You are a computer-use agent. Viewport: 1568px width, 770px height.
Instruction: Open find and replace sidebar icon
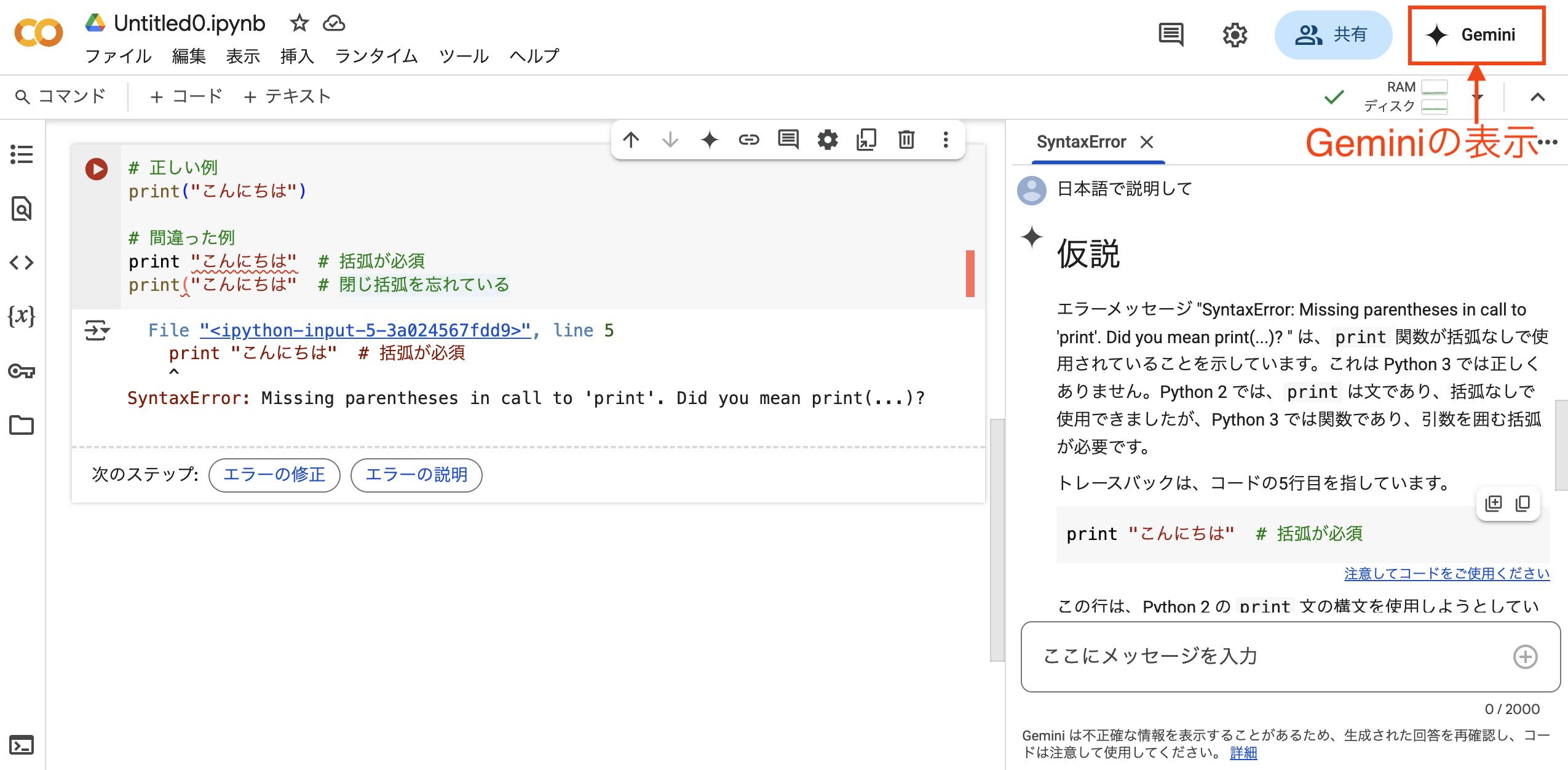[x=22, y=208]
